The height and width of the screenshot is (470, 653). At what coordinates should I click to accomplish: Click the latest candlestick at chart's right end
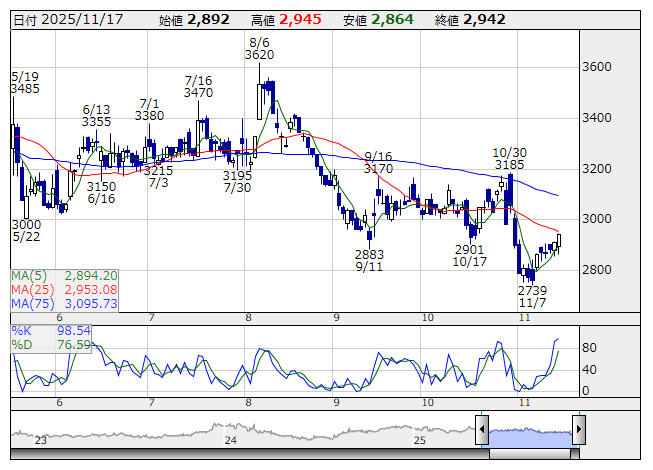(x=559, y=240)
